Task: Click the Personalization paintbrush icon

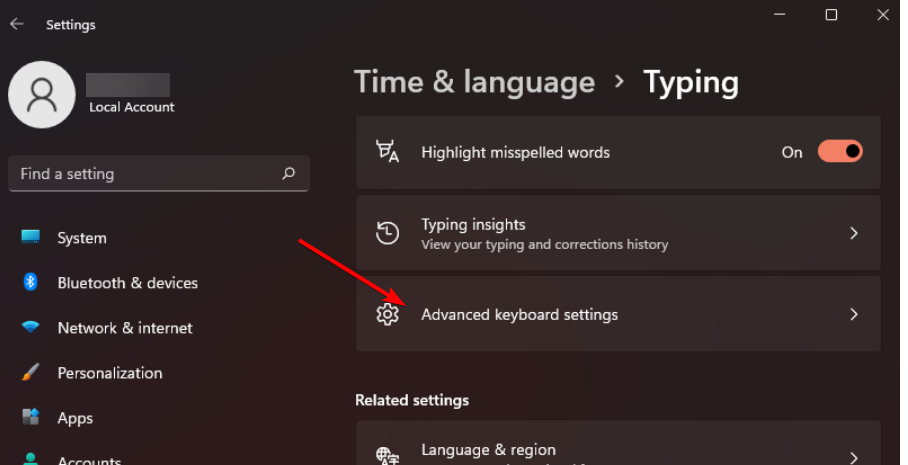Action: [31, 373]
